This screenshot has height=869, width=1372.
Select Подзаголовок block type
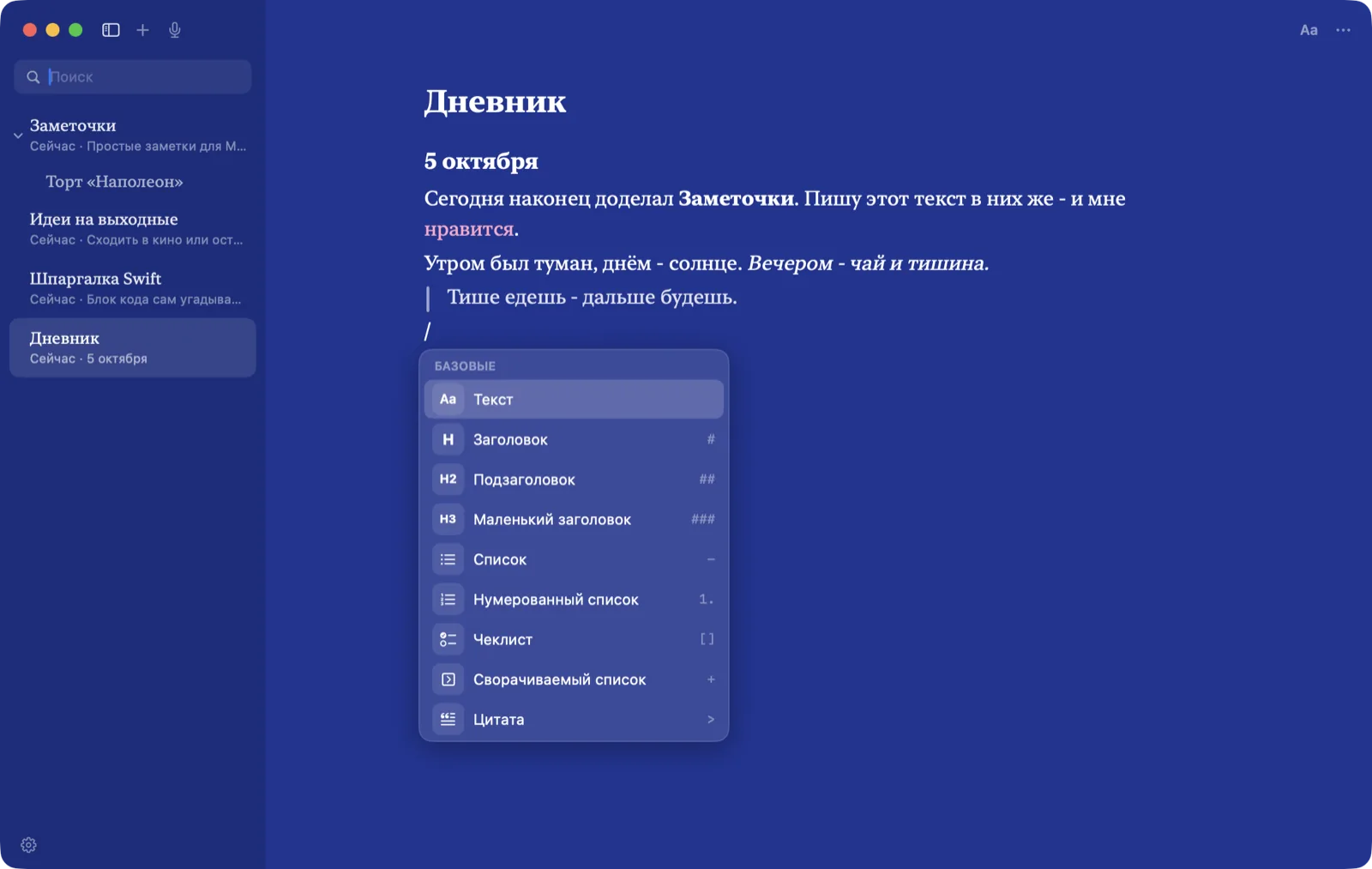pos(574,480)
